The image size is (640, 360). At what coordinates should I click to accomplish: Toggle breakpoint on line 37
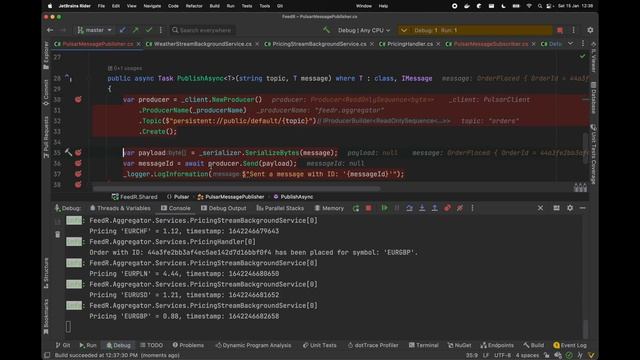(x=78, y=174)
